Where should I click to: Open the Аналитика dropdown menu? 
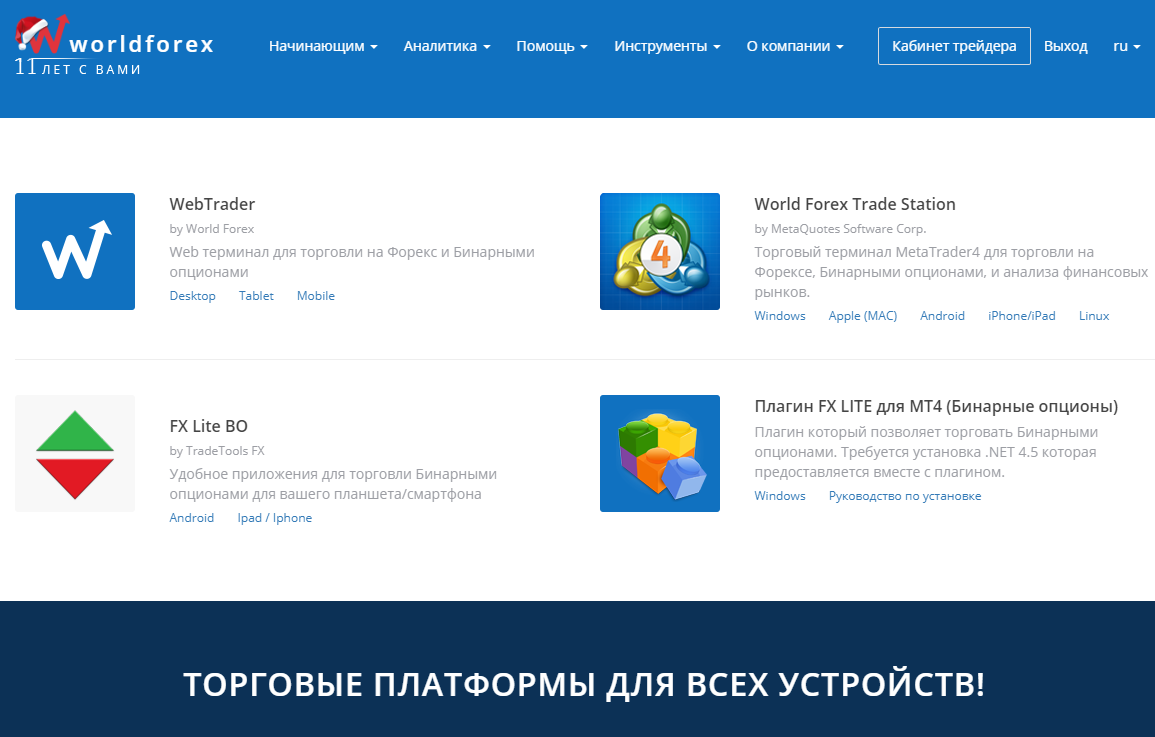pyautogui.click(x=447, y=46)
